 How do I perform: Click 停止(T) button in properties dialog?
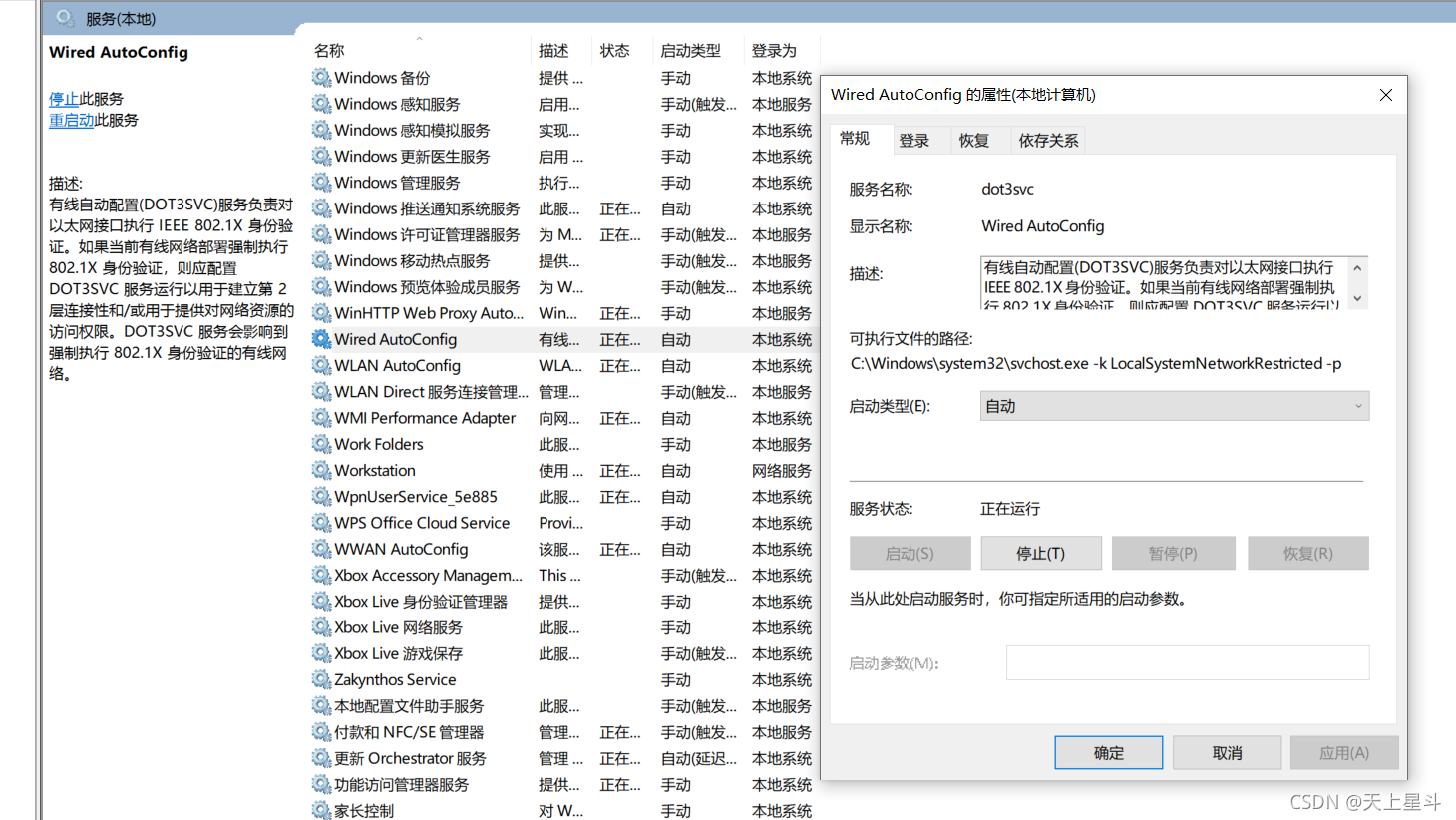click(1041, 553)
